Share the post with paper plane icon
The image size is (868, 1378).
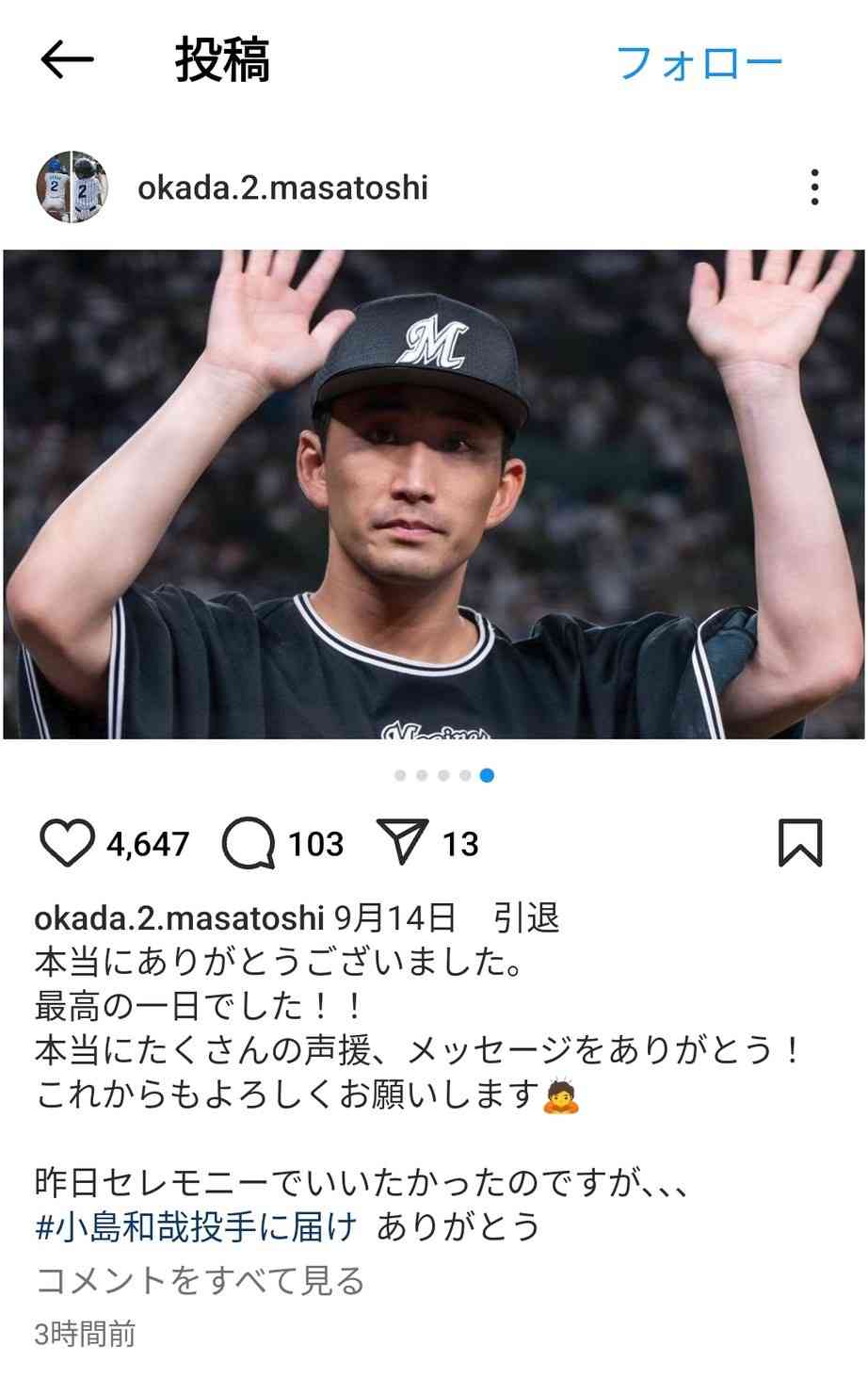tap(402, 841)
